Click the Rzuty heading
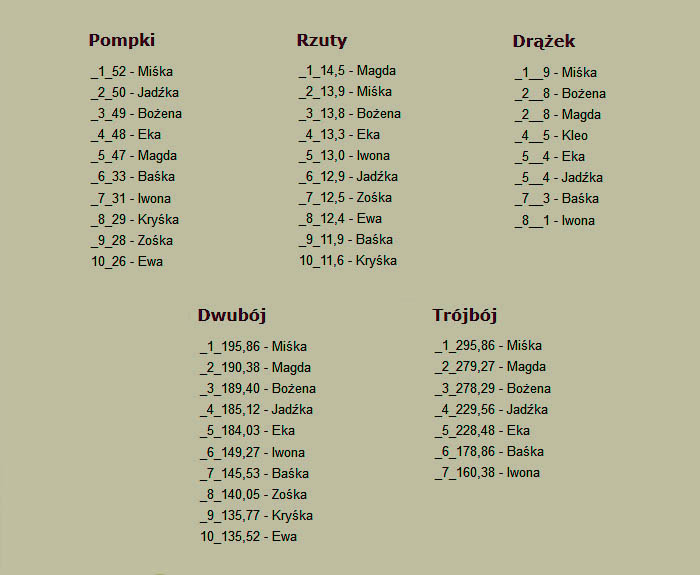700x575 pixels. click(321, 41)
